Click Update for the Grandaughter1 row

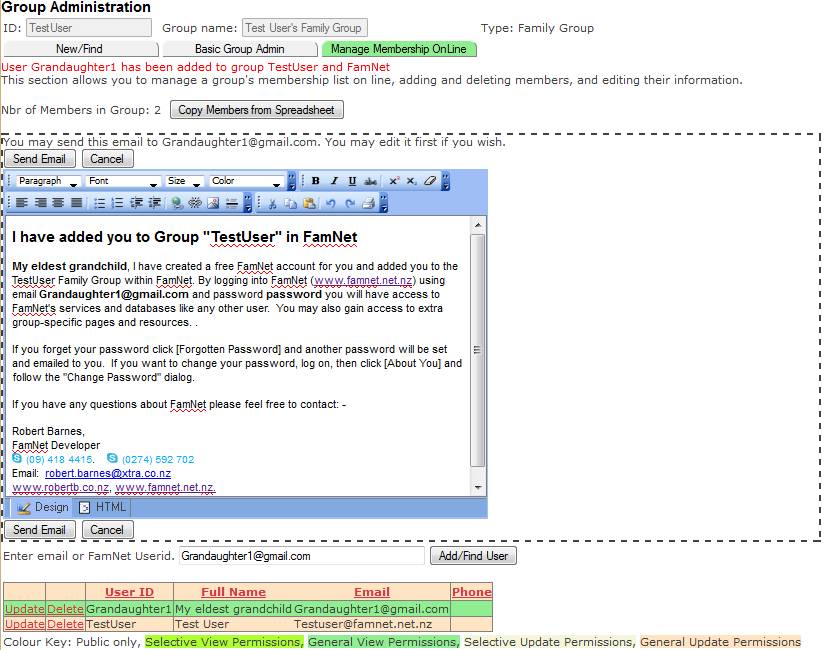coord(25,608)
